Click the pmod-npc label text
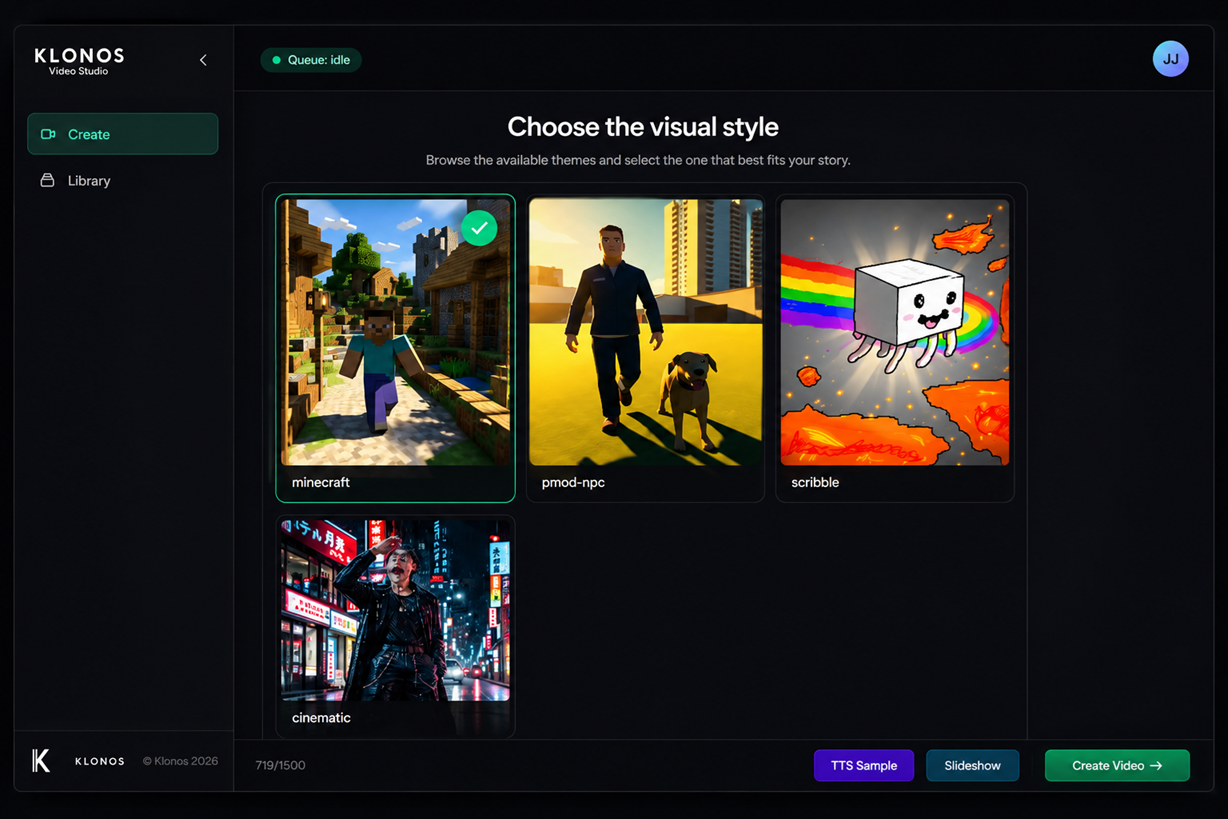Screen dimensions: 1228x819 573,482
